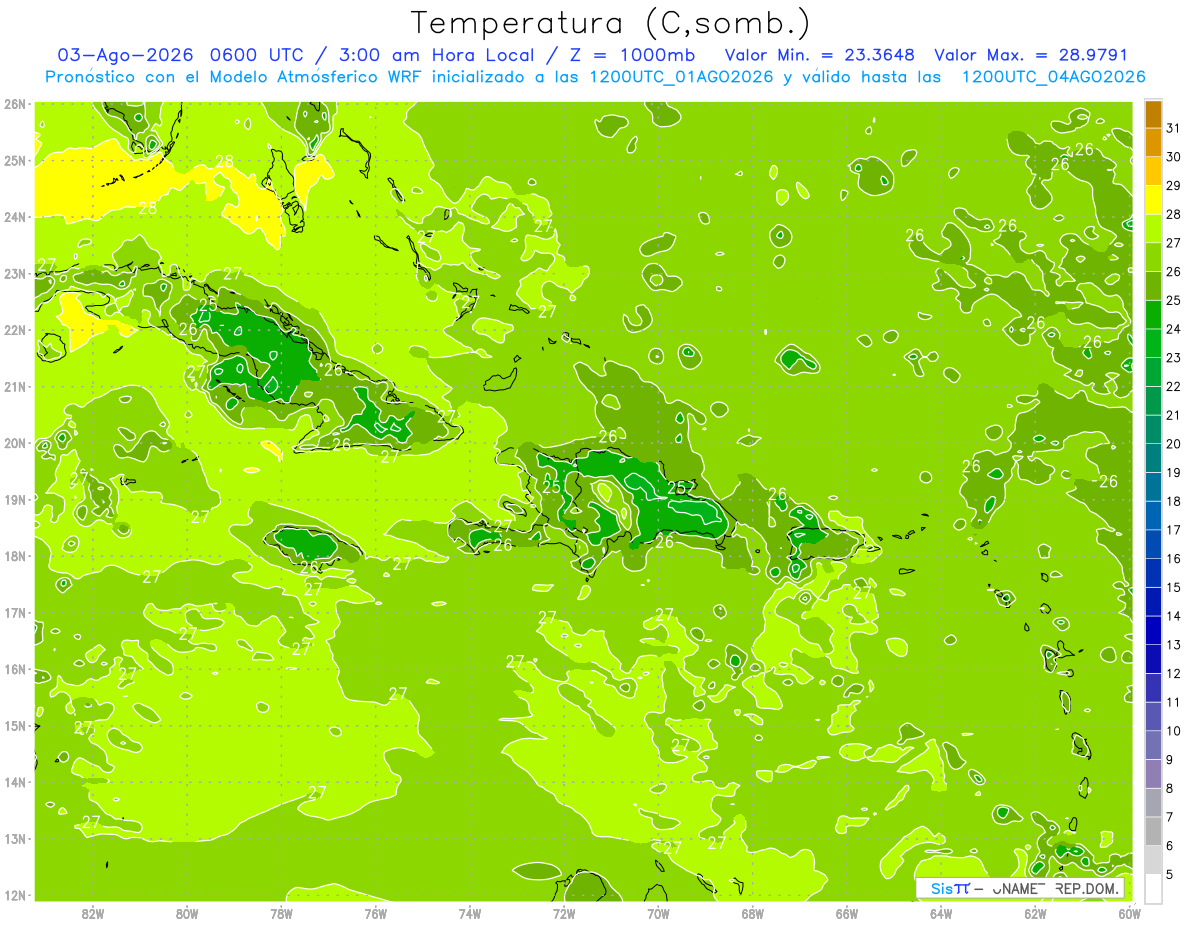
Task: Click the "Valor Min. = 23.3648" value
Action: 820,55
